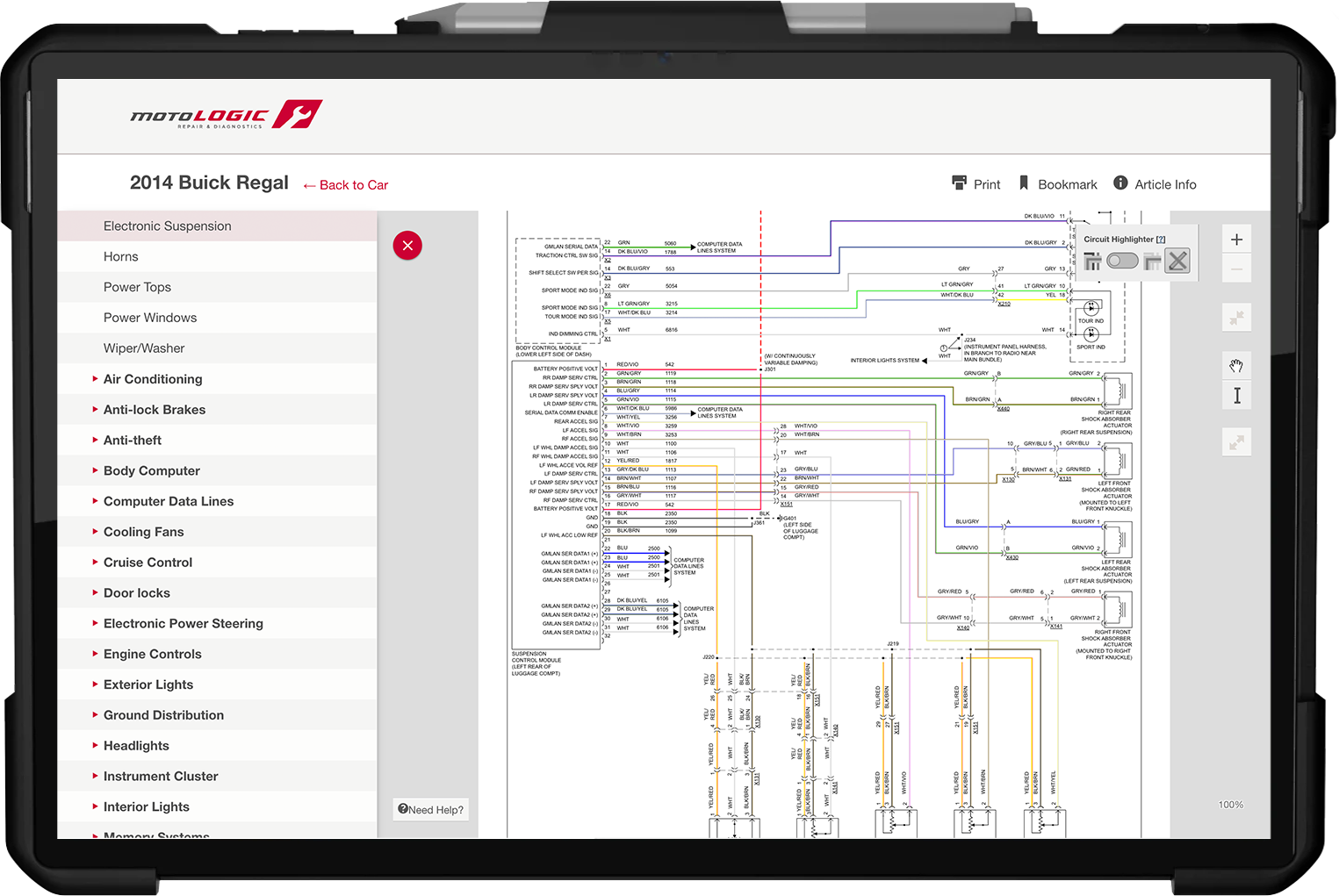The height and width of the screenshot is (896, 1339).
Task: Click the gray dimmed circuits icon
Action: [x=1153, y=261]
